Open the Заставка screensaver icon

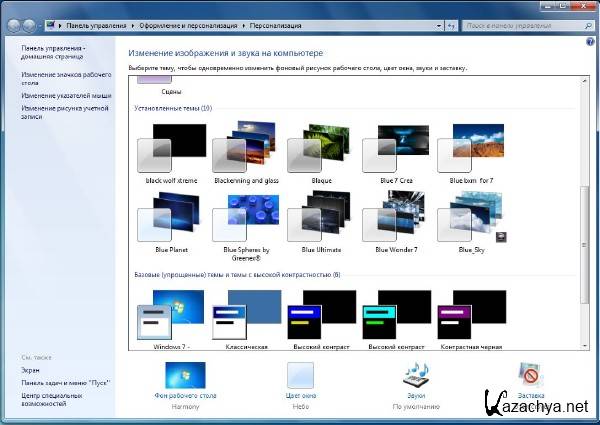tap(531, 378)
